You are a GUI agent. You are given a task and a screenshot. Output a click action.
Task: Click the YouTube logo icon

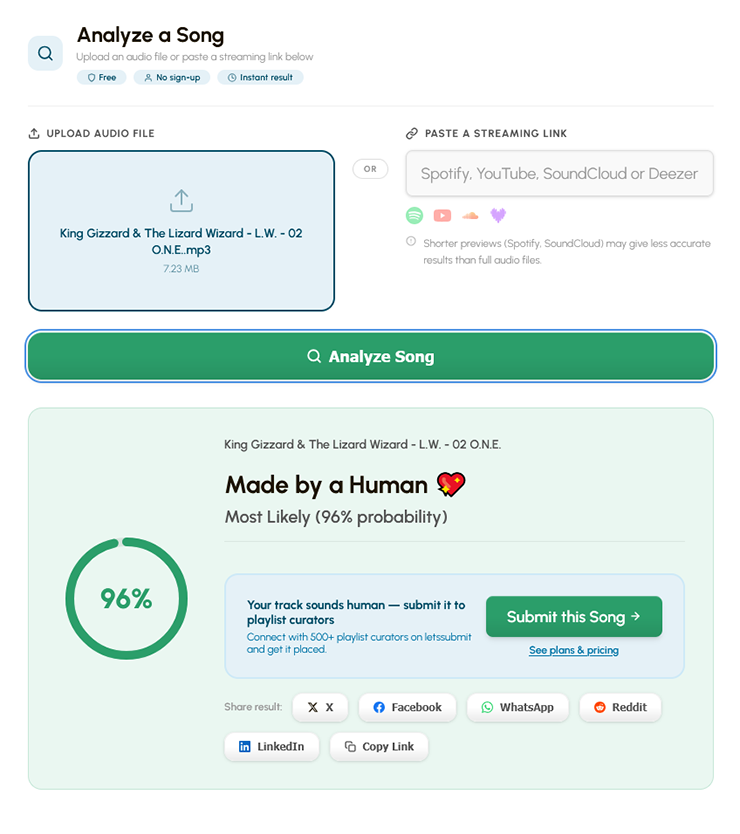coord(442,215)
